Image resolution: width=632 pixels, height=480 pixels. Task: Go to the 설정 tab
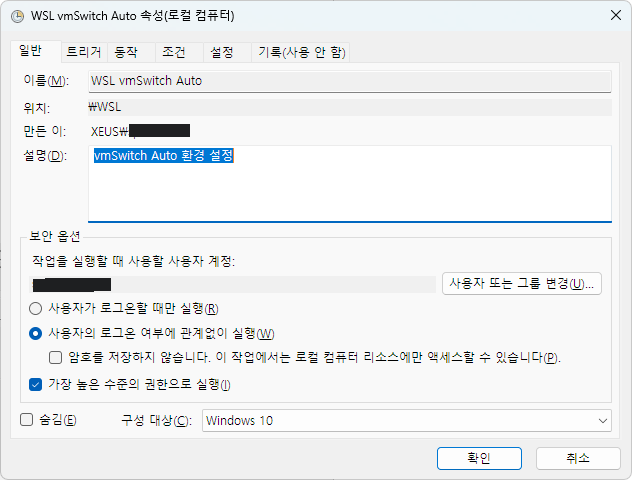221,52
